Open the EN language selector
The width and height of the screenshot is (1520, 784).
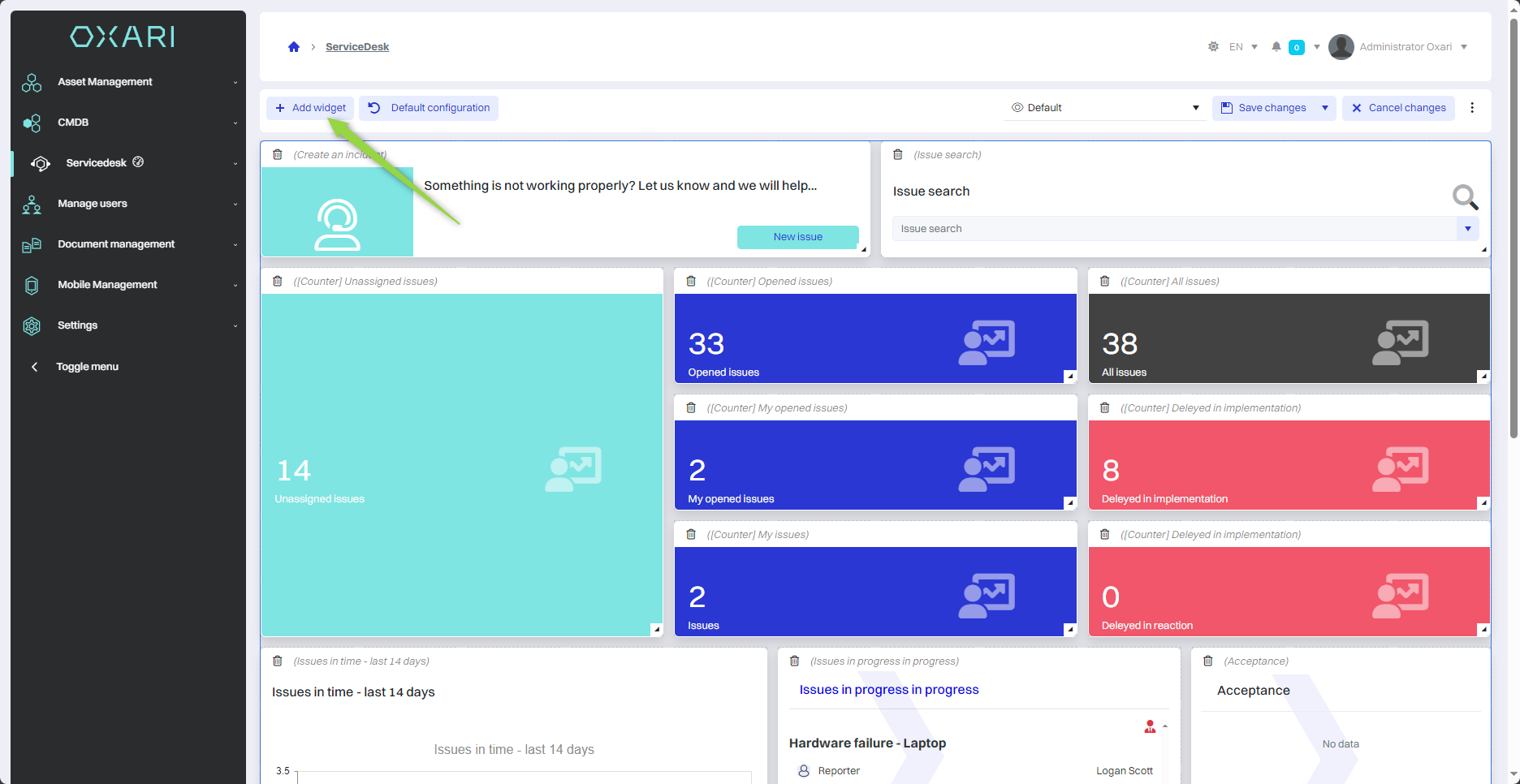(1242, 47)
